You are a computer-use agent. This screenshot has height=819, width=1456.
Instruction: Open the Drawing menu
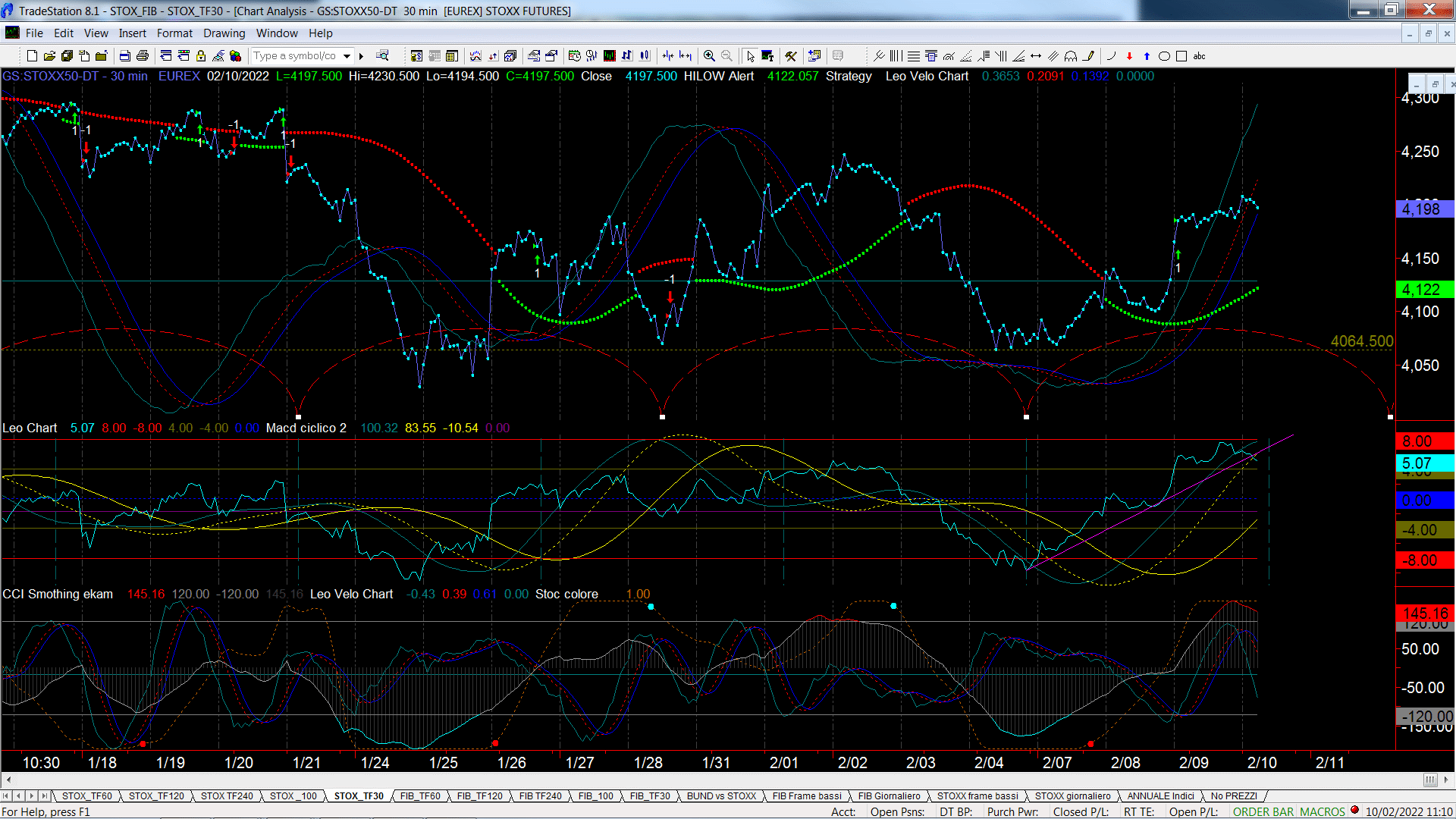224,33
